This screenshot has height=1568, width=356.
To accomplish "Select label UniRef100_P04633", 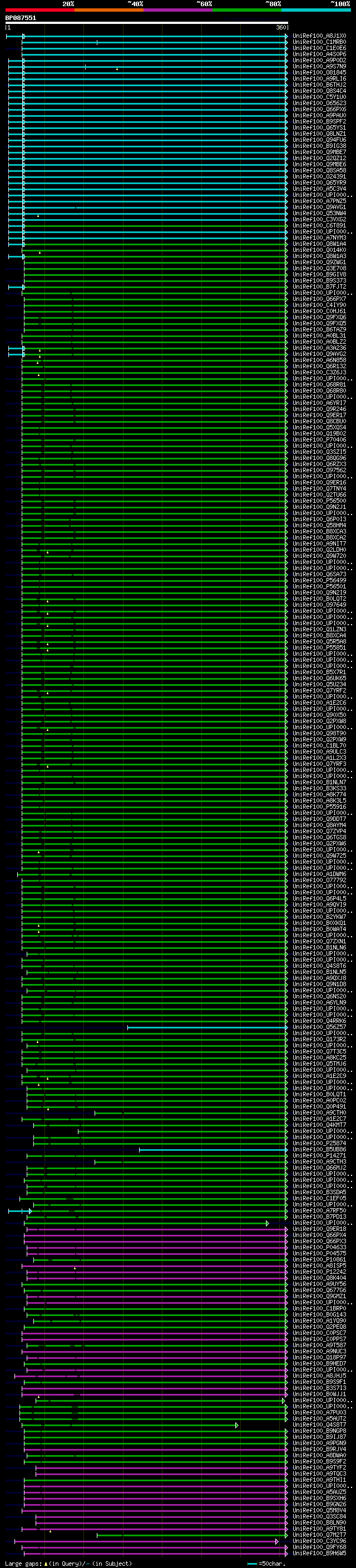I will [319, 1247].
